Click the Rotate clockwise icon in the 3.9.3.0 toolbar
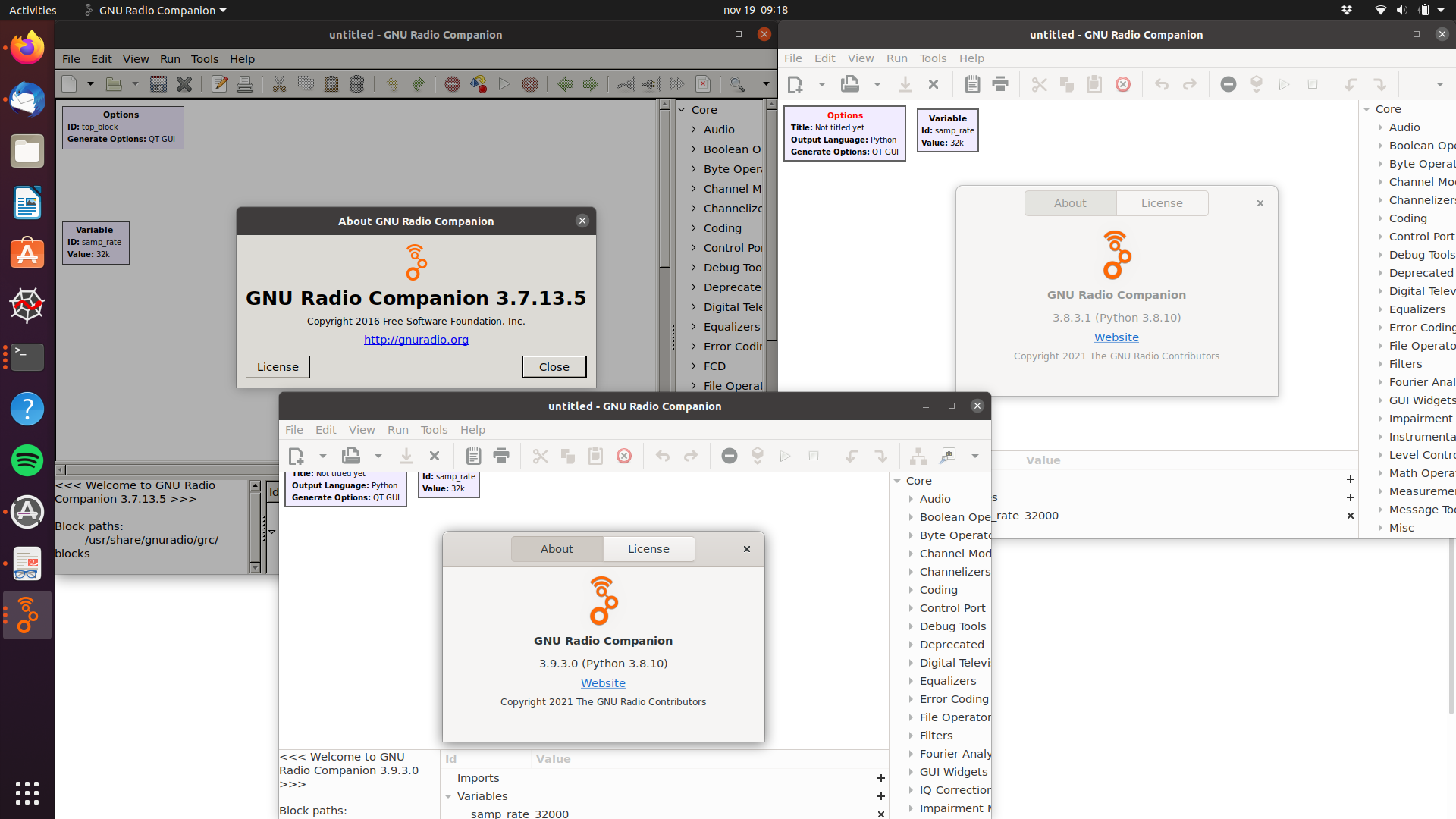Viewport: 1456px width, 819px height. point(880,456)
